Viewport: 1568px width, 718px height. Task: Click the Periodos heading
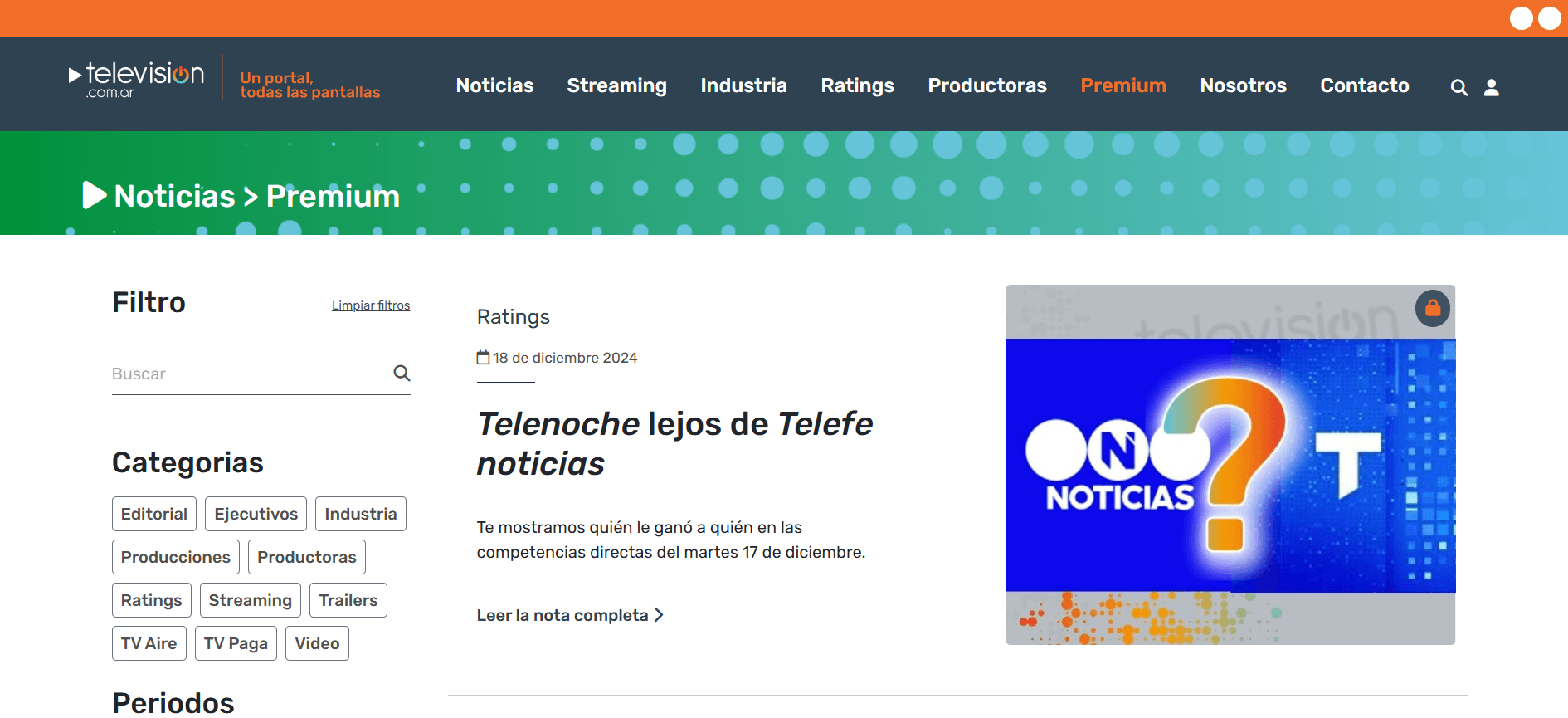(x=173, y=702)
